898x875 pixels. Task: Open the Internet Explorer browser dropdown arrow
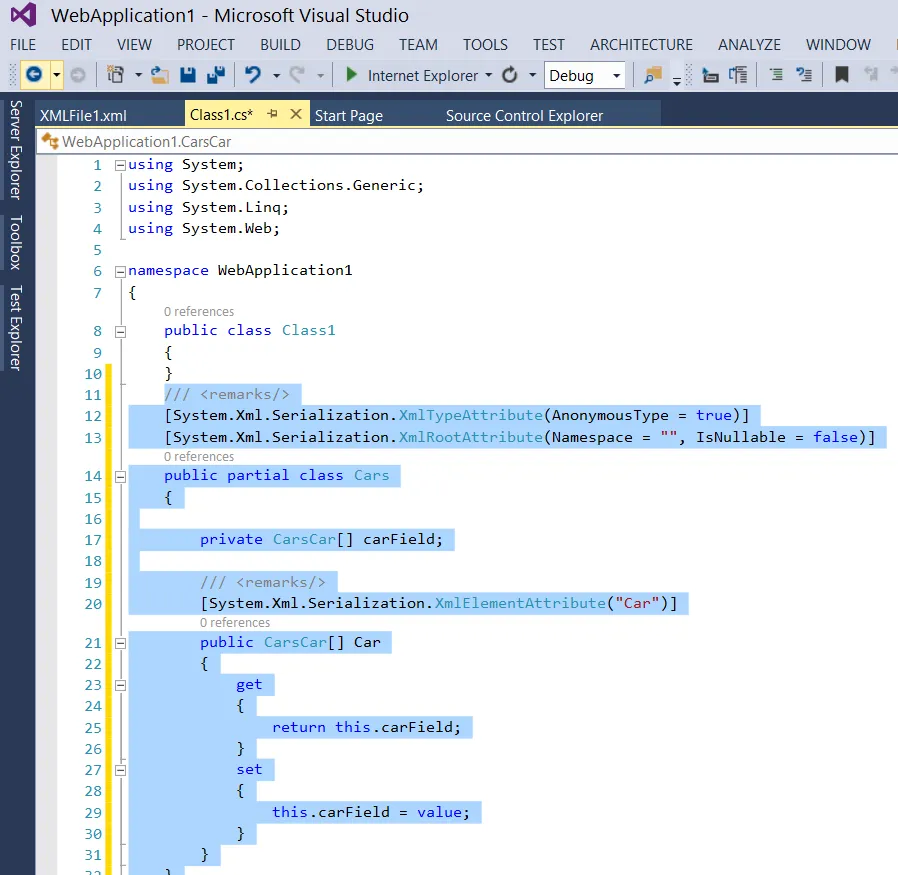coord(488,76)
